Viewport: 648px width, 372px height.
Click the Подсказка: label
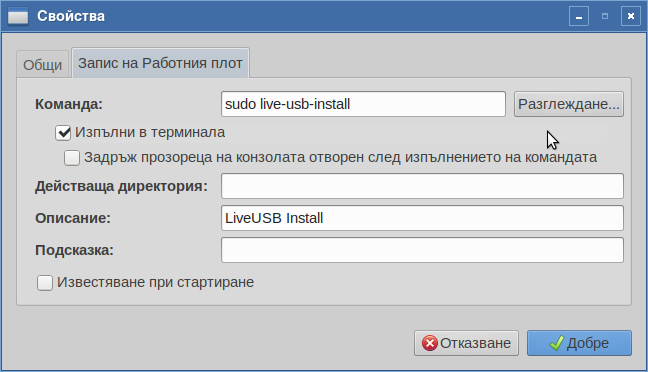tap(74, 250)
